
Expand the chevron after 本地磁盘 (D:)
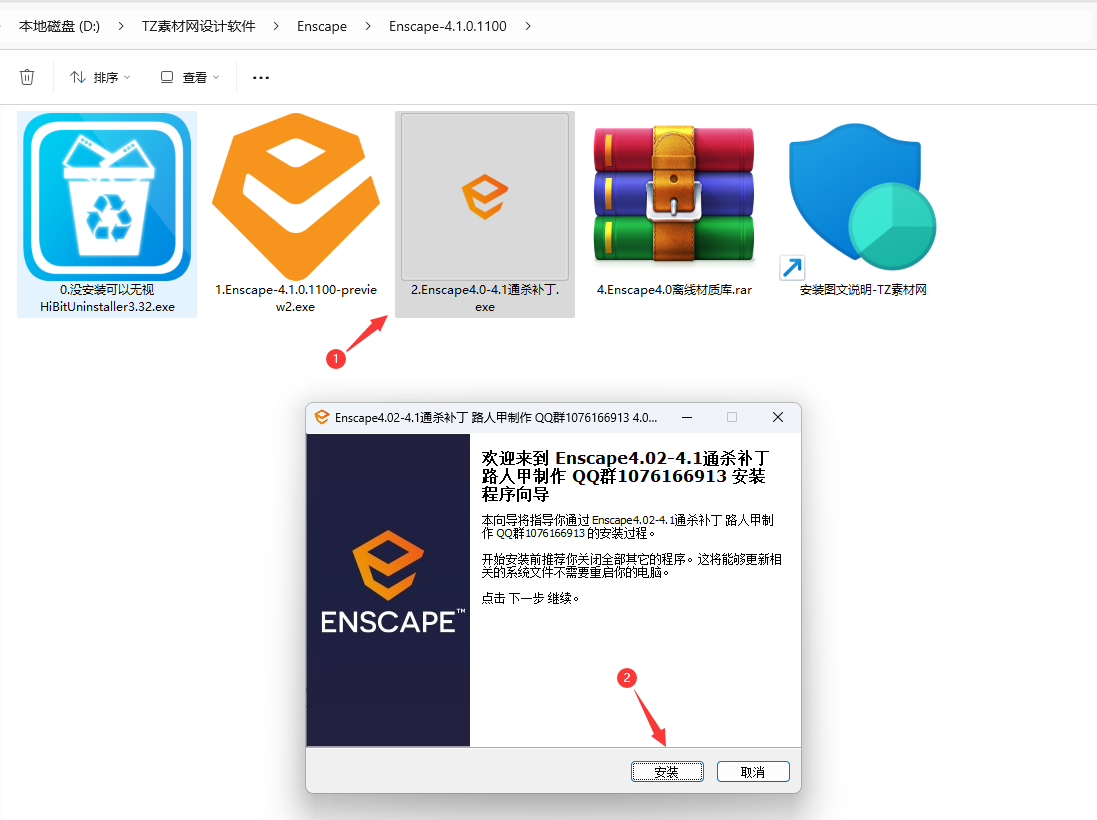(x=121, y=26)
